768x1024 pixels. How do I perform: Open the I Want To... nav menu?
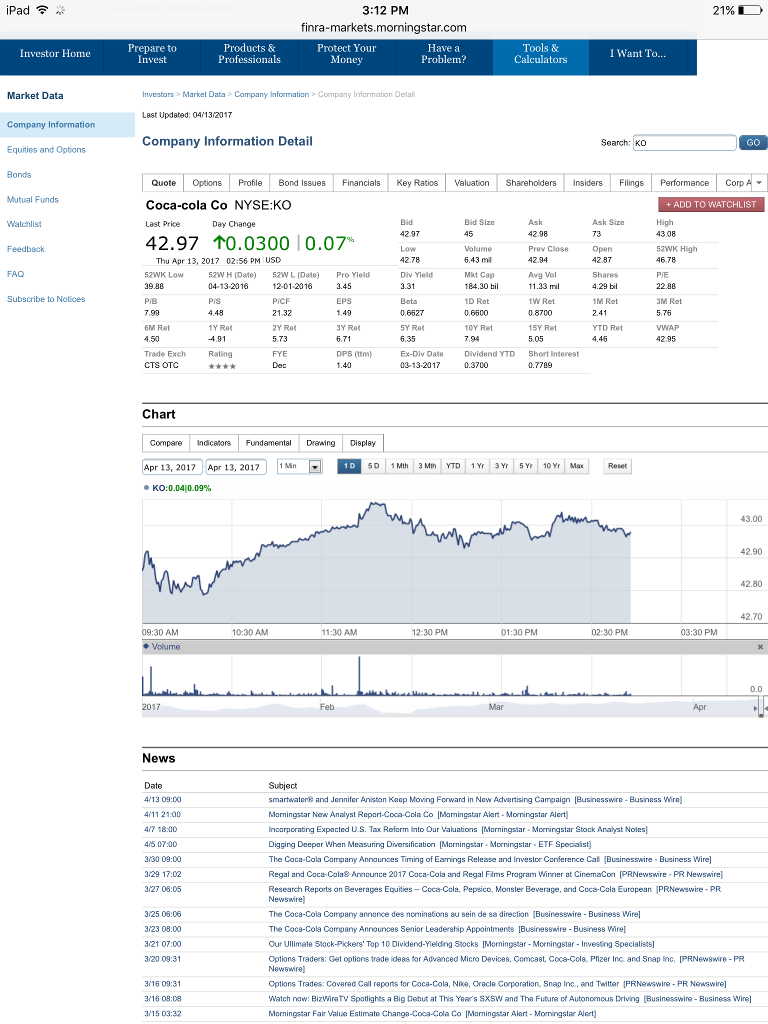[x=638, y=57]
